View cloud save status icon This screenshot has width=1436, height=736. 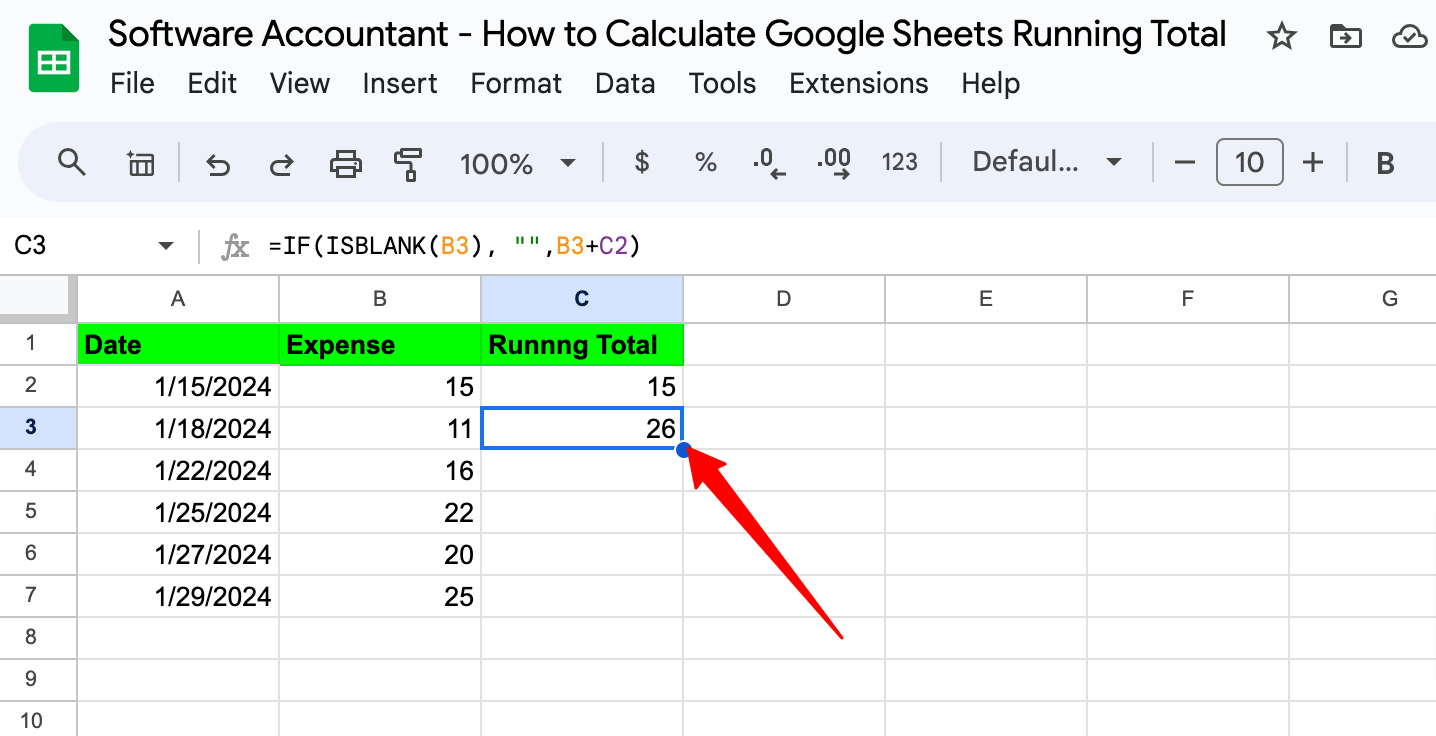pos(1409,37)
